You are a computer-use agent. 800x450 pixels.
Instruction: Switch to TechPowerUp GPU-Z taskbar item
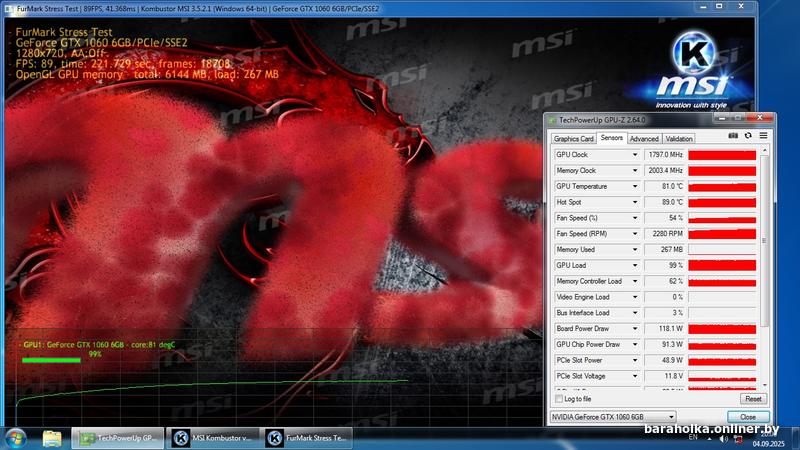[x=118, y=437]
